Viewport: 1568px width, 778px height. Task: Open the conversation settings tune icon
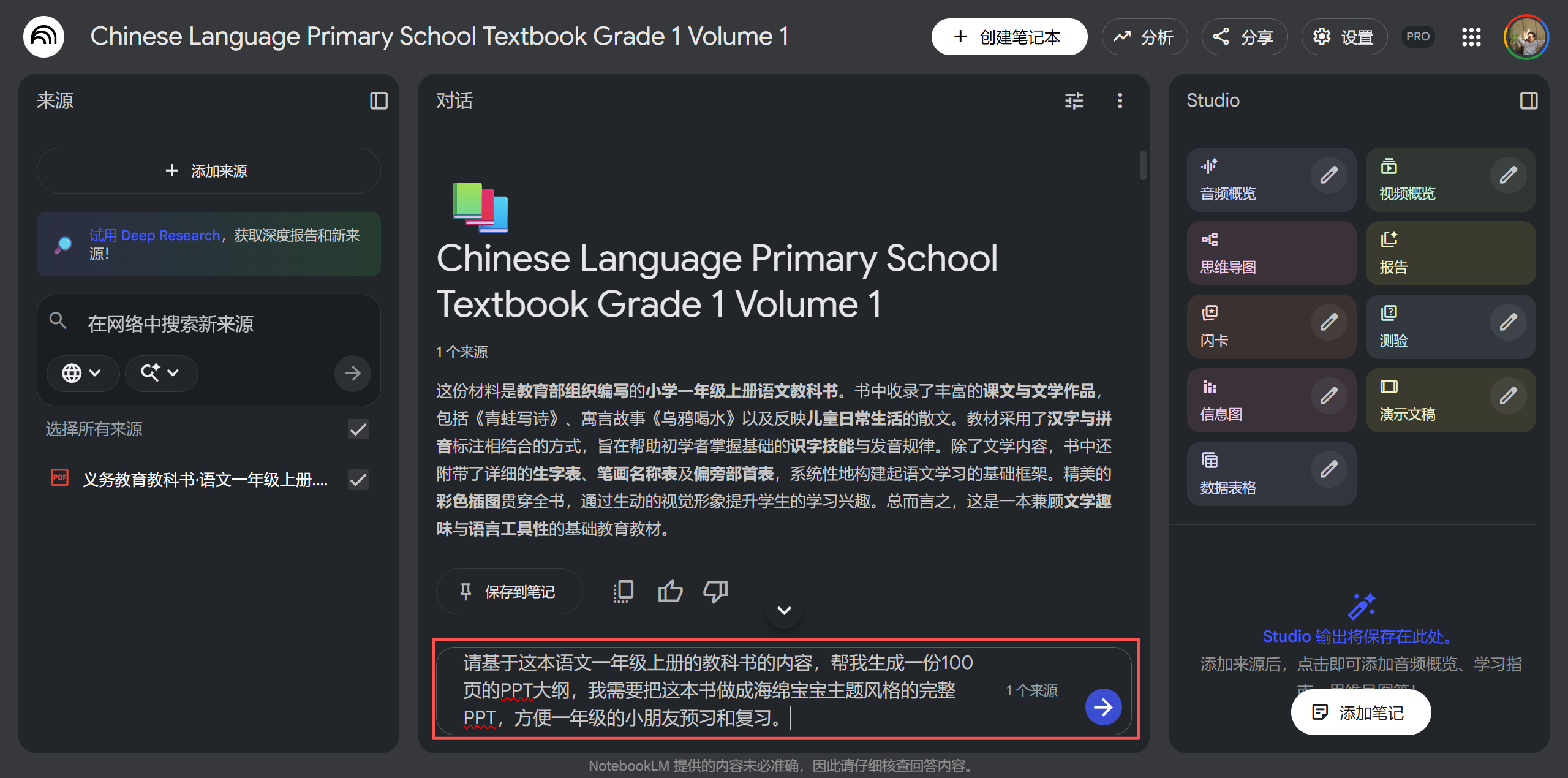(1074, 100)
